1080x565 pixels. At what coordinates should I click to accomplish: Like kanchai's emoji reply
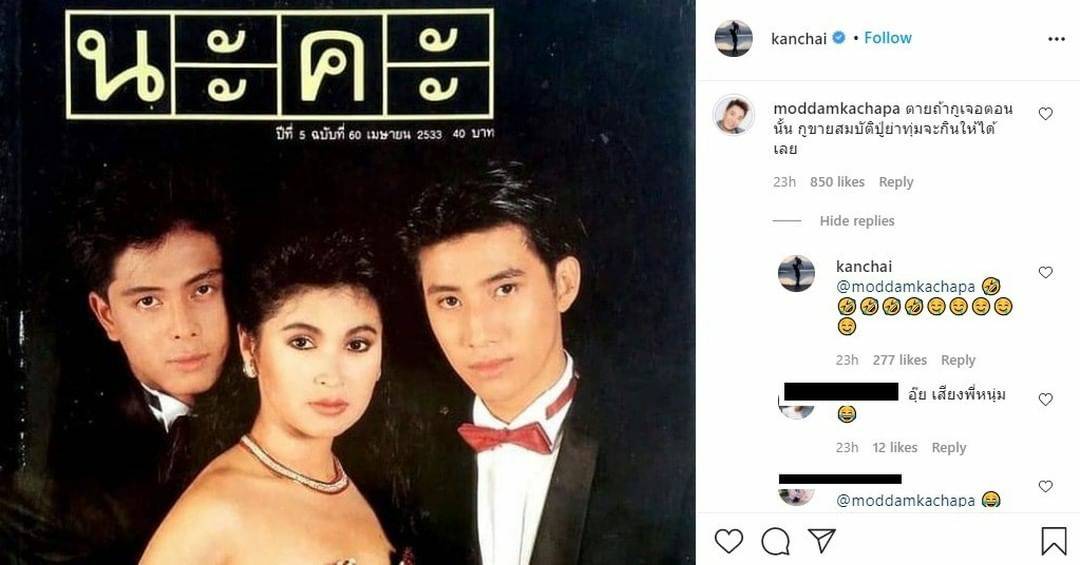click(1046, 272)
